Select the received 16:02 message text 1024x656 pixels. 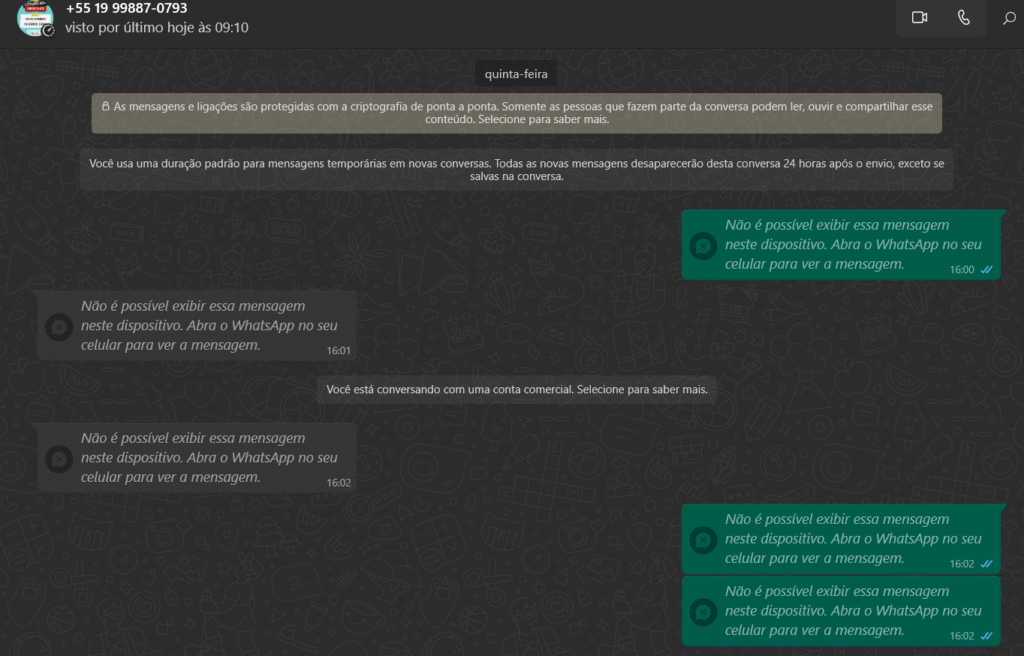pyautogui.click(x=194, y=457)
